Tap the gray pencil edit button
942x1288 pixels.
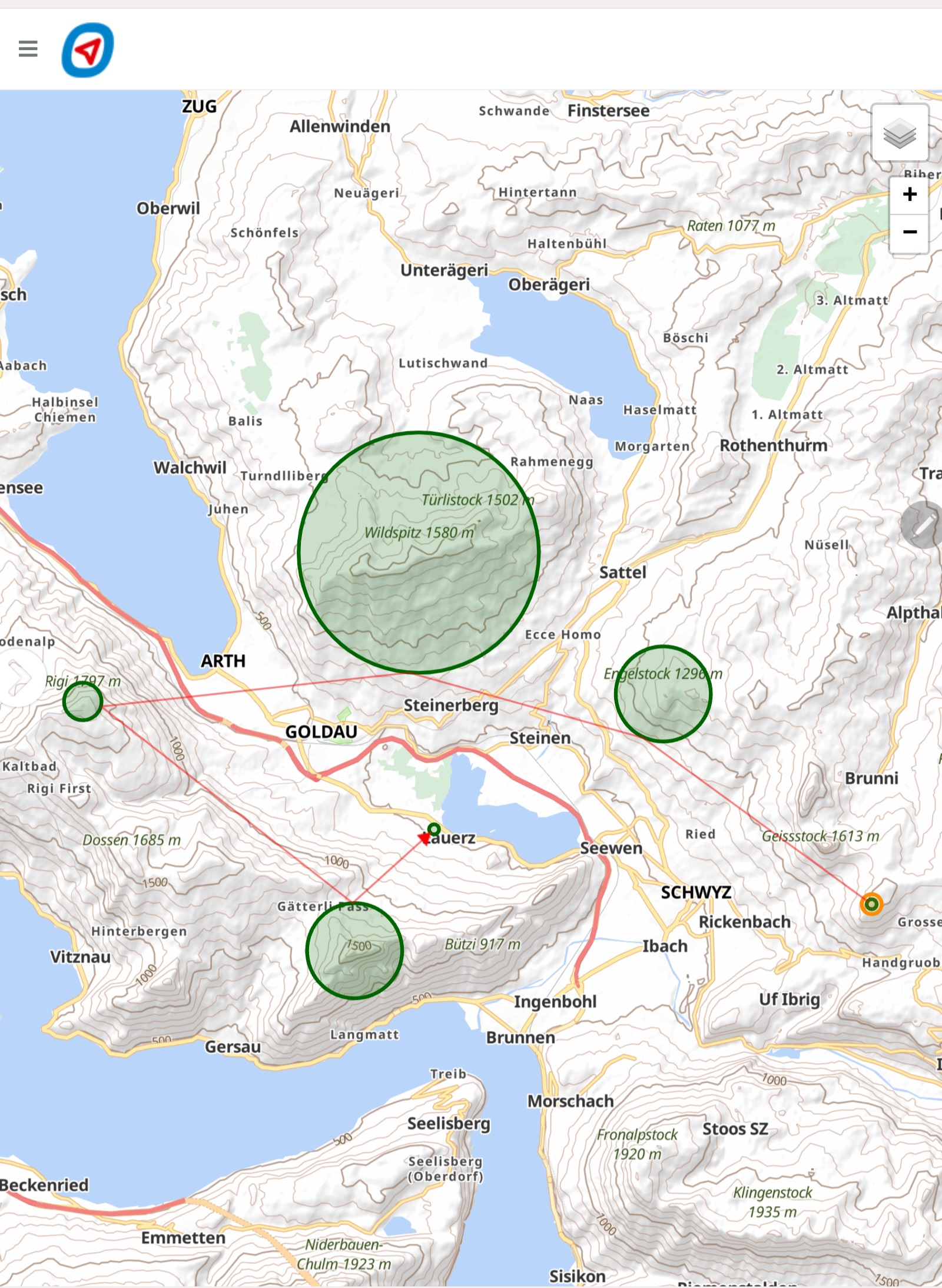pyautogui.click(x=923, y=525)
